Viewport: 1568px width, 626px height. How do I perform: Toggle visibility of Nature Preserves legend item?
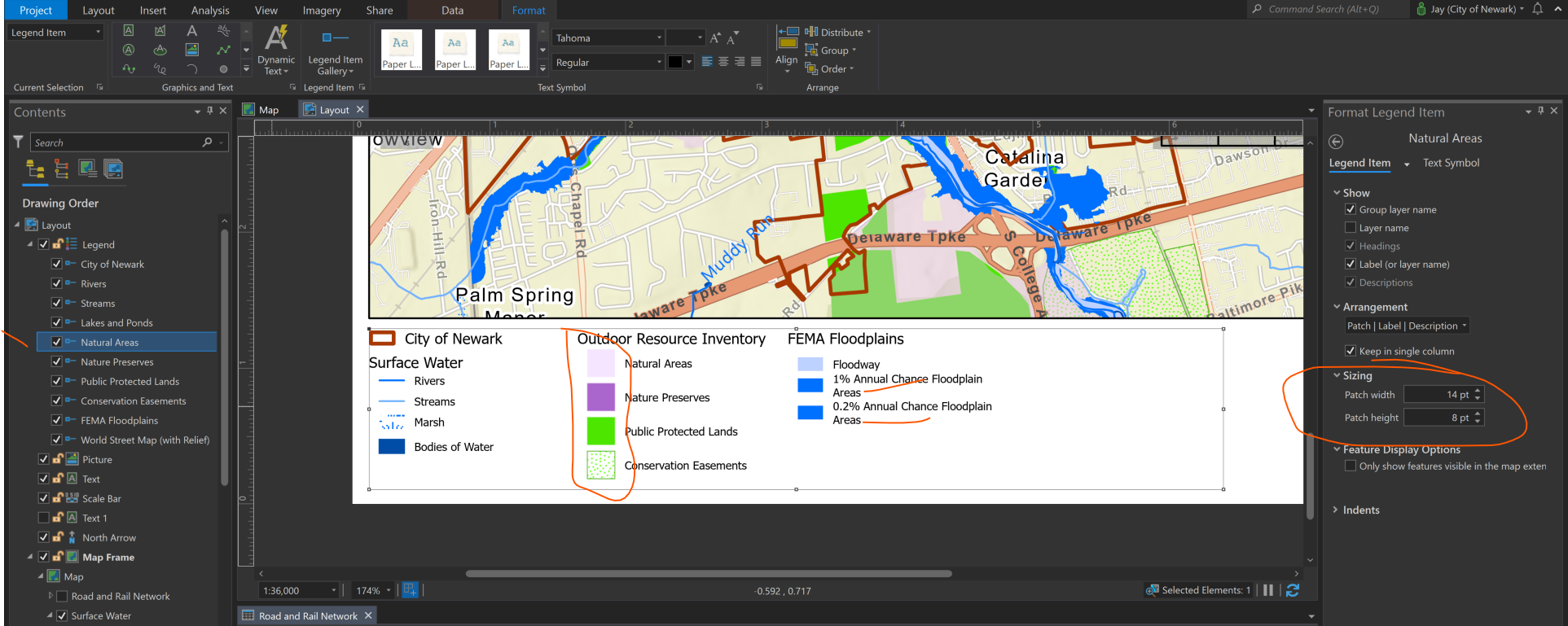click(56, 361)
